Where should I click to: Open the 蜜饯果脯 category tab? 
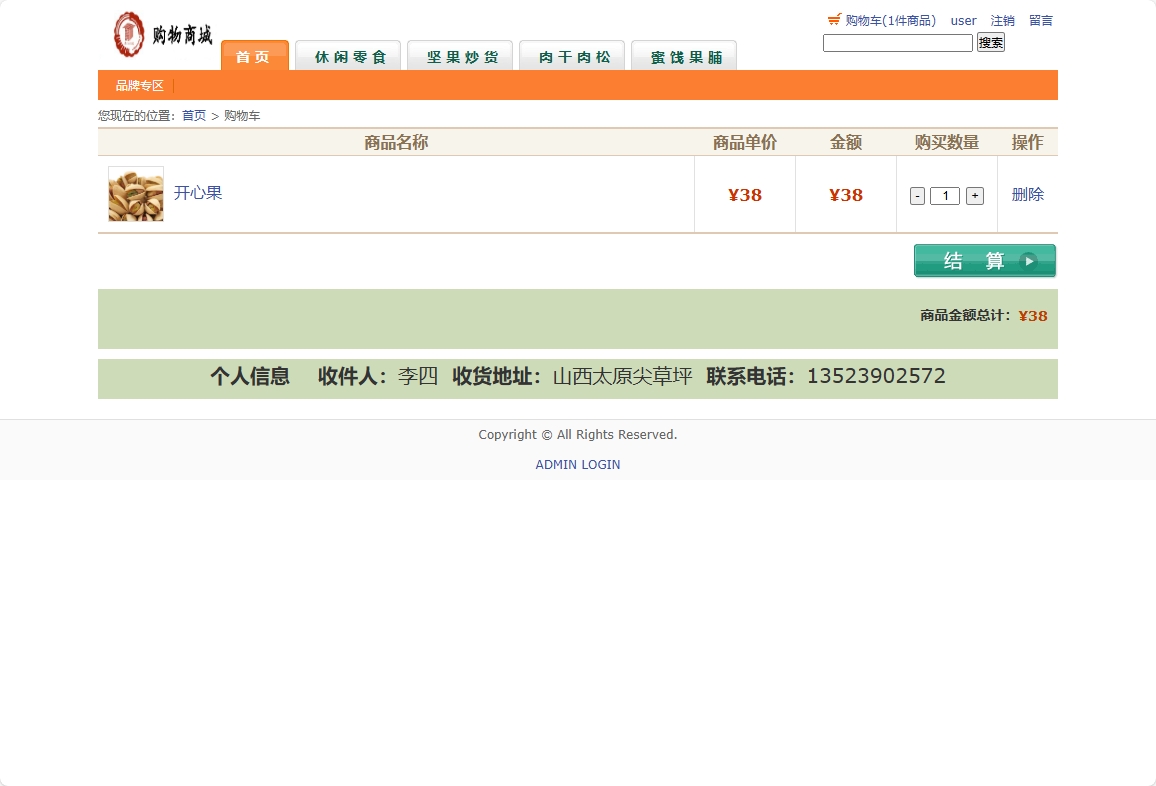pyautogui.click(x=683, y=57)
